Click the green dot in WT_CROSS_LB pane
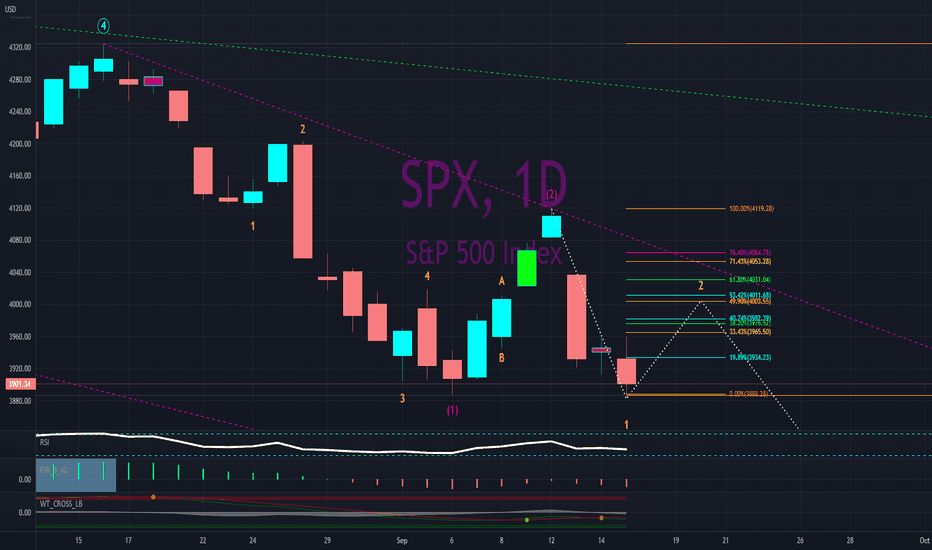 (x=527, y=520)
